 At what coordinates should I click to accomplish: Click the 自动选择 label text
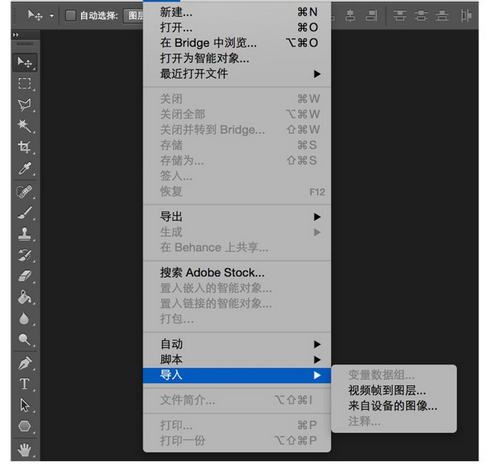tap(99, 16)
